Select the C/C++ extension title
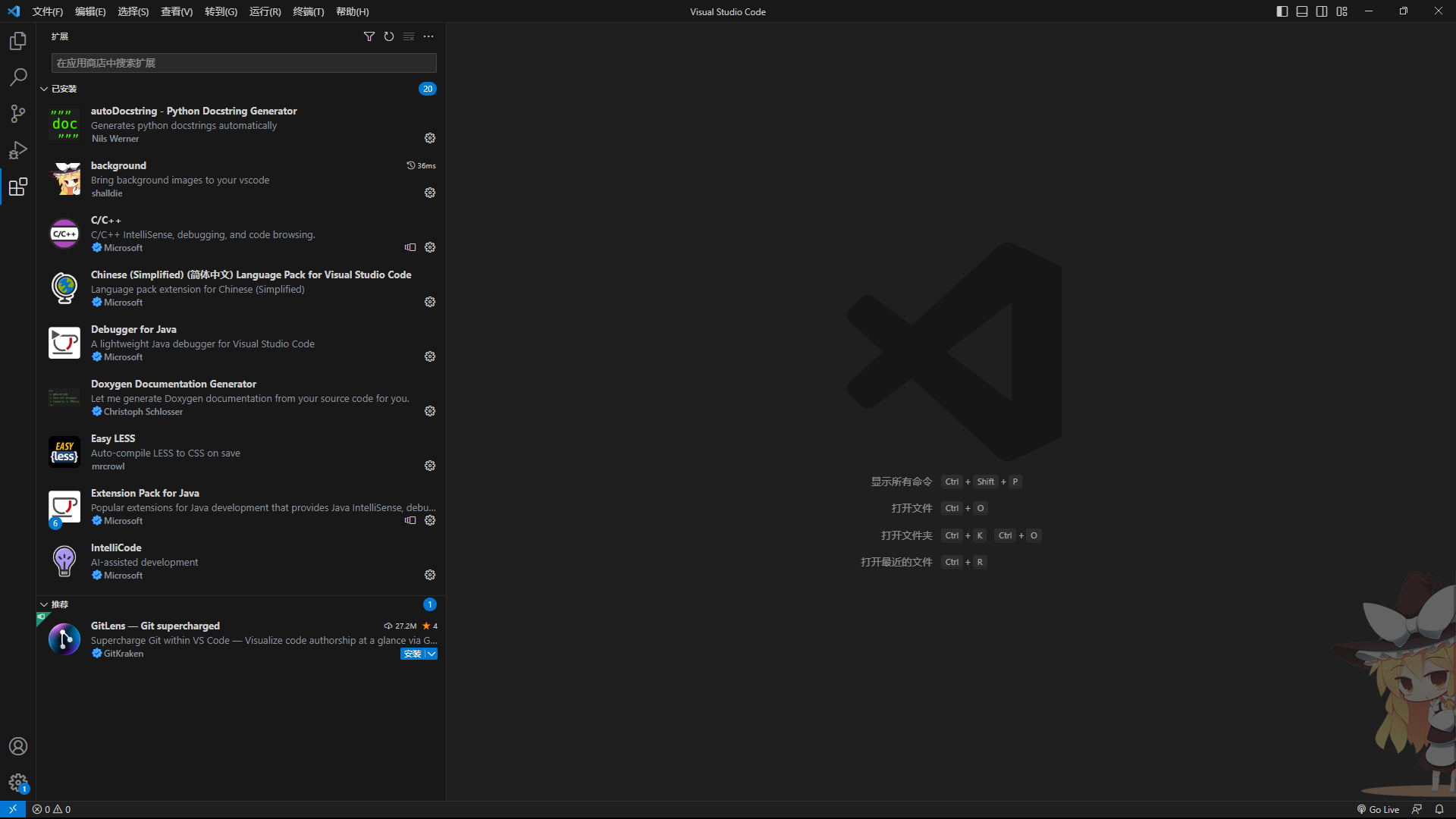Screen dimensions: 1456x819 (x=106, y=220)
